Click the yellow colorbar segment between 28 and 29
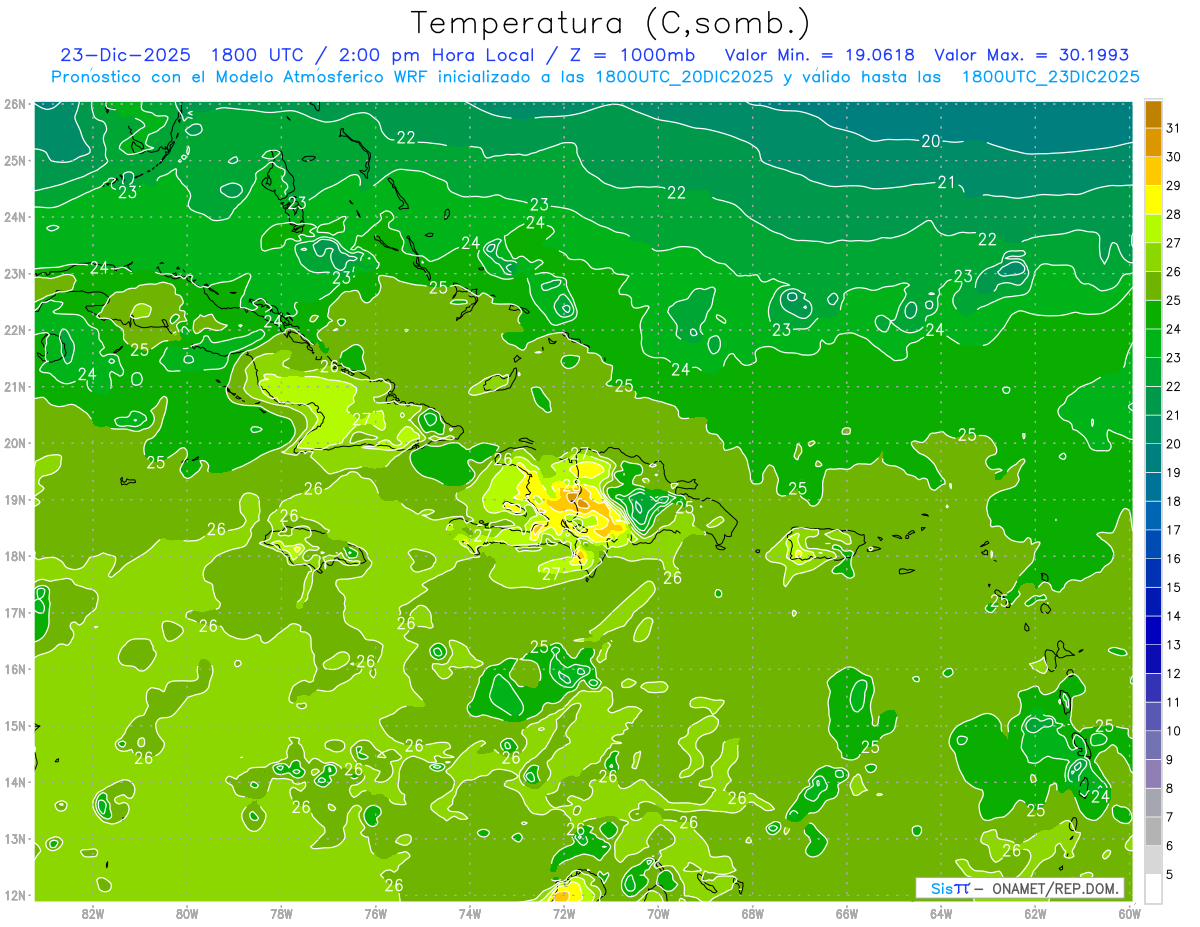 pyautogui.click(x=1153, y=200)
